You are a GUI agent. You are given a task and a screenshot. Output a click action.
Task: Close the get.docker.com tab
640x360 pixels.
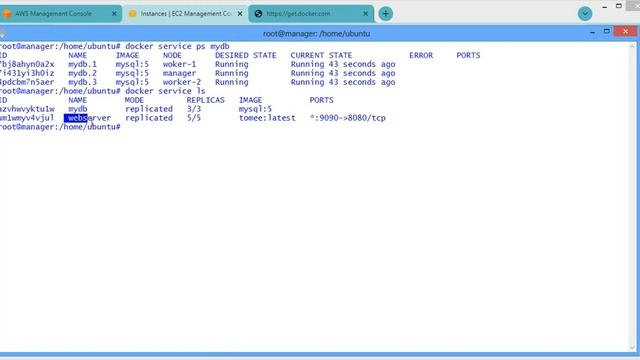coord(365,13)
